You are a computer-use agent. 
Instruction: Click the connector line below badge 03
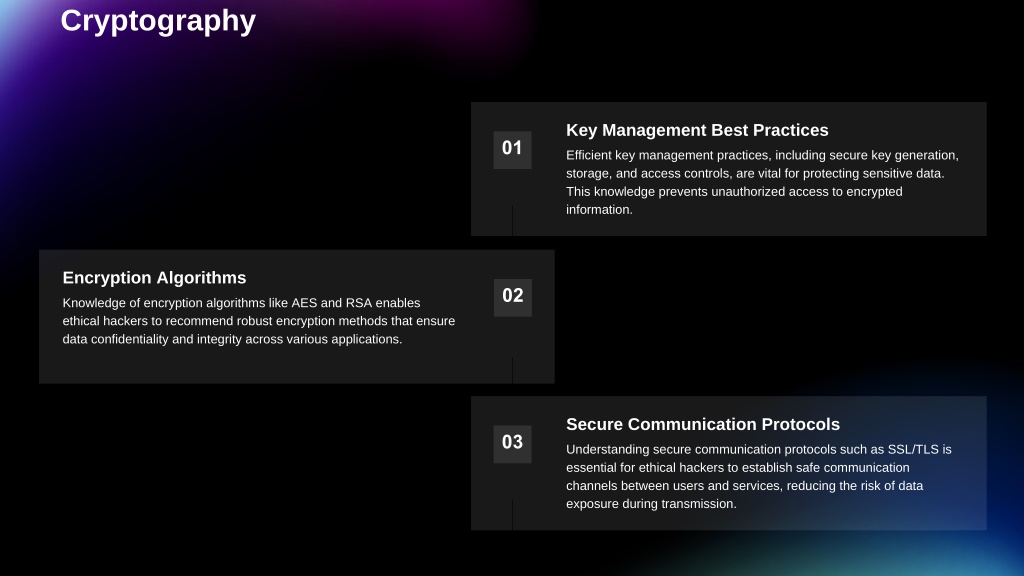tap(513, 515)
